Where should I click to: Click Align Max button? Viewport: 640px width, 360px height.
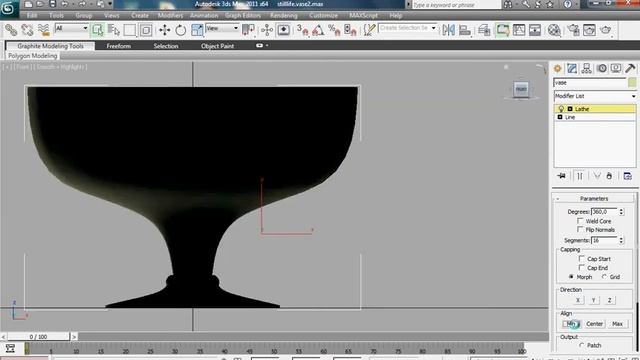[617, 324]
